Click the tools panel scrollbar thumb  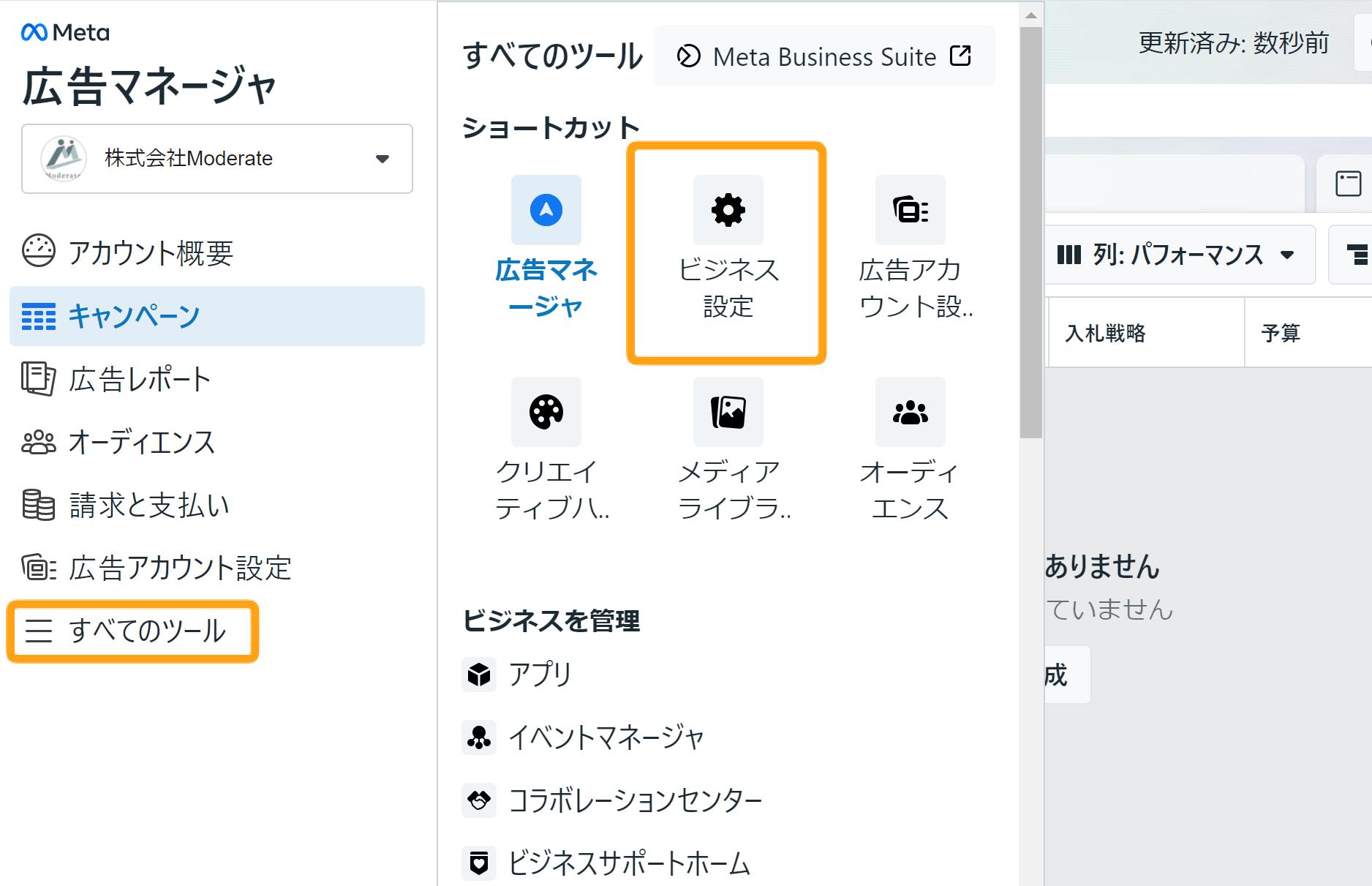(x=1030, y=233)
